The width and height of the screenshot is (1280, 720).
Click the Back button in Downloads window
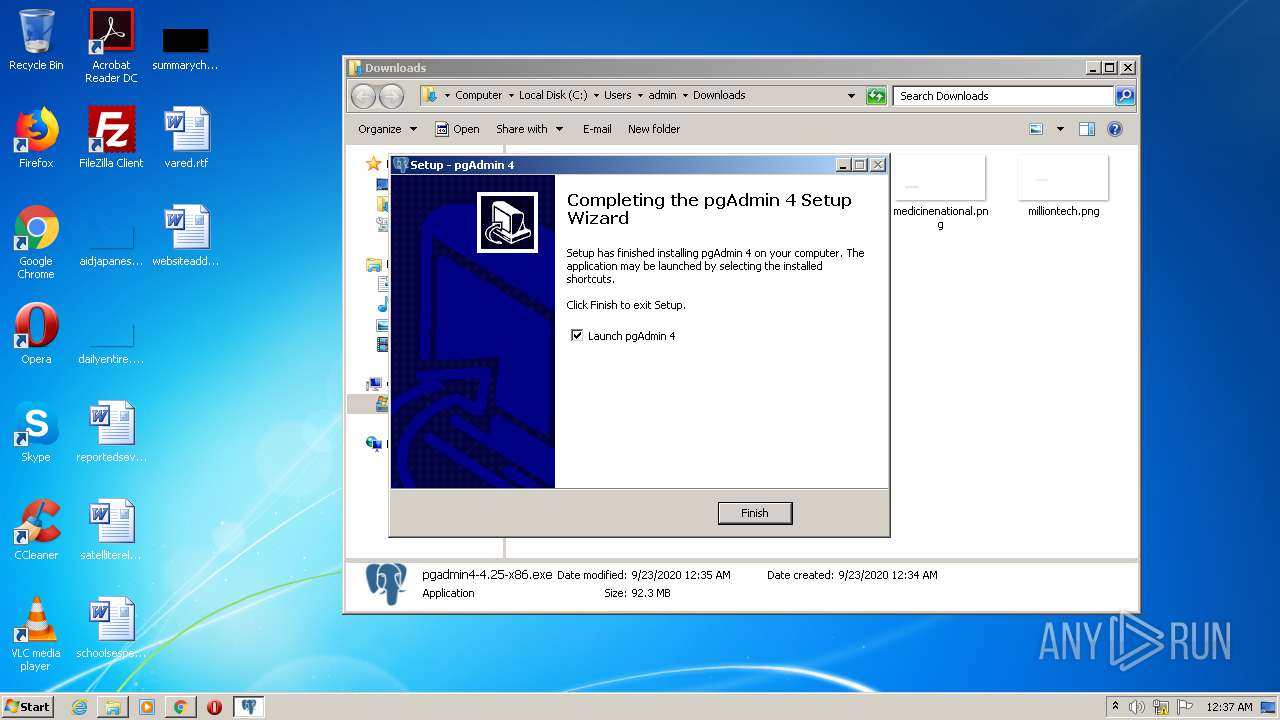pos(363,96)
